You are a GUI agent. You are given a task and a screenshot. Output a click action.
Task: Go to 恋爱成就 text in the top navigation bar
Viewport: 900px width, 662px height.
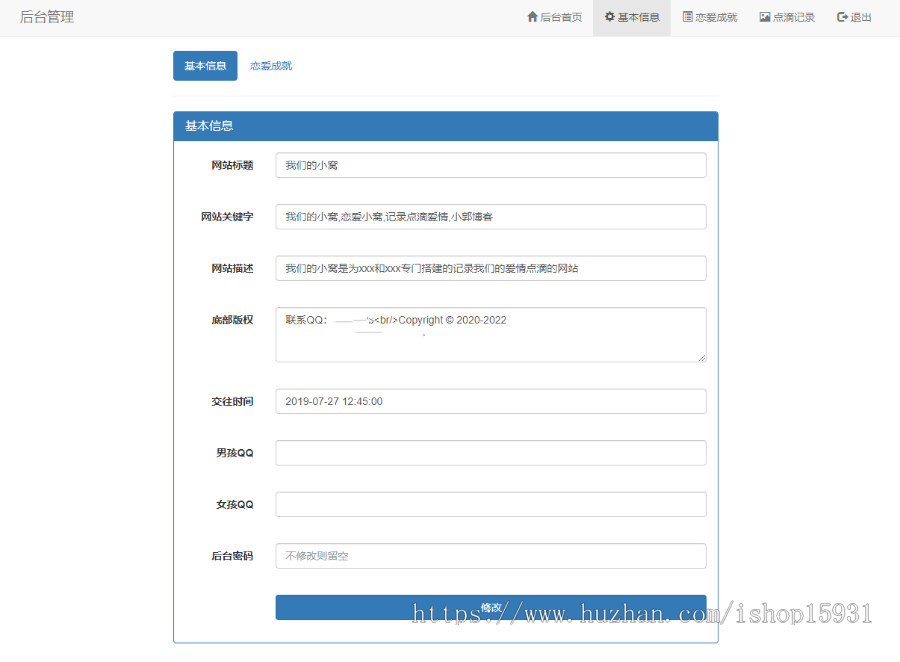[x=716, y=17]
